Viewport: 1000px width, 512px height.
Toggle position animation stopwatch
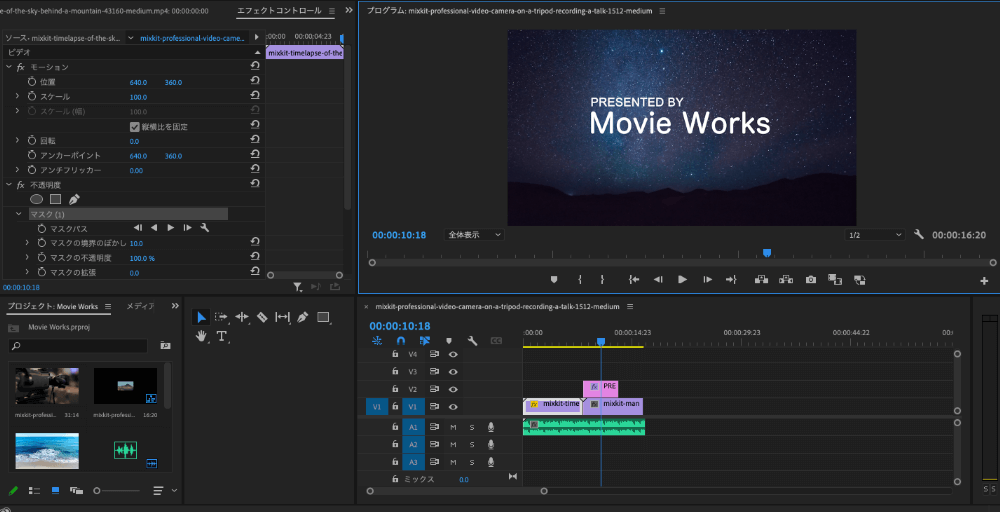point(32,82)
